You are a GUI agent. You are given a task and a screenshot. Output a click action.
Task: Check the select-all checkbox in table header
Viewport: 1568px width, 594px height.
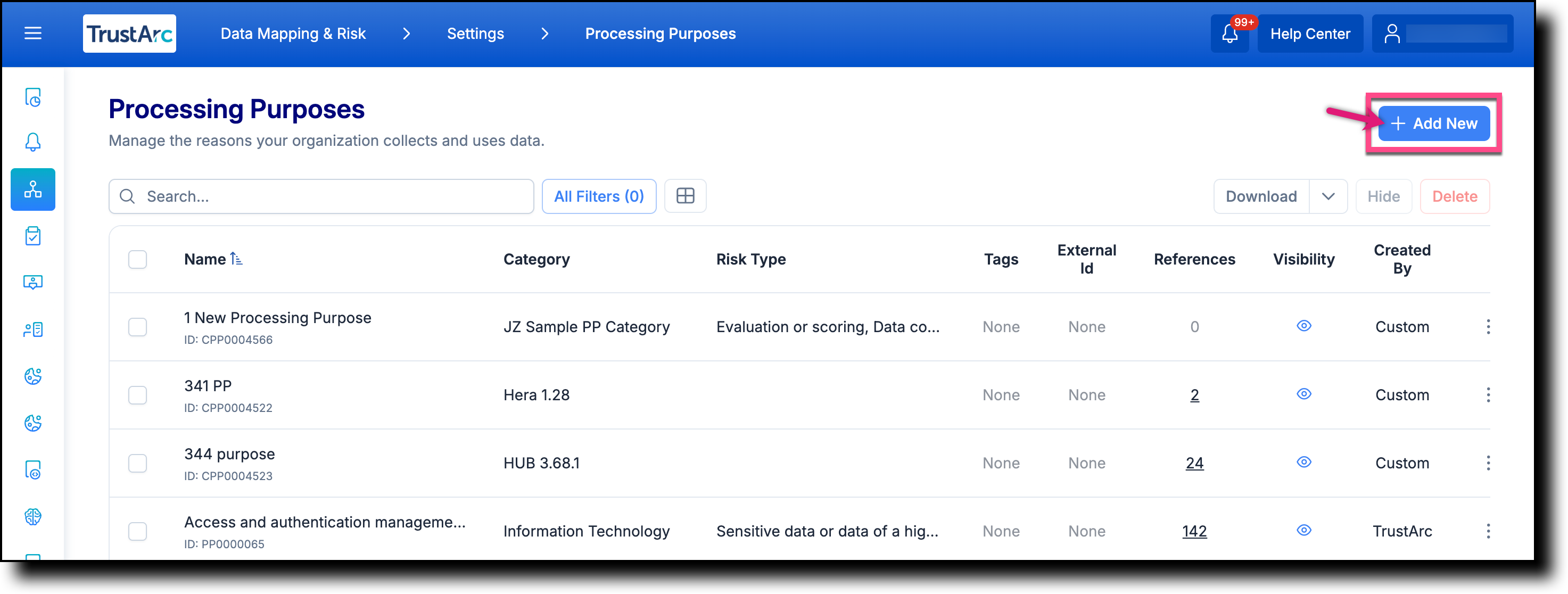[x=137, y=259]
